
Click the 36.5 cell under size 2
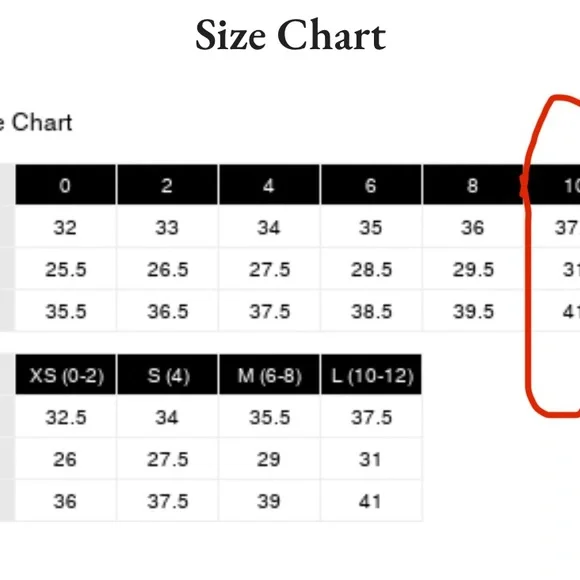tap(167, 311)
